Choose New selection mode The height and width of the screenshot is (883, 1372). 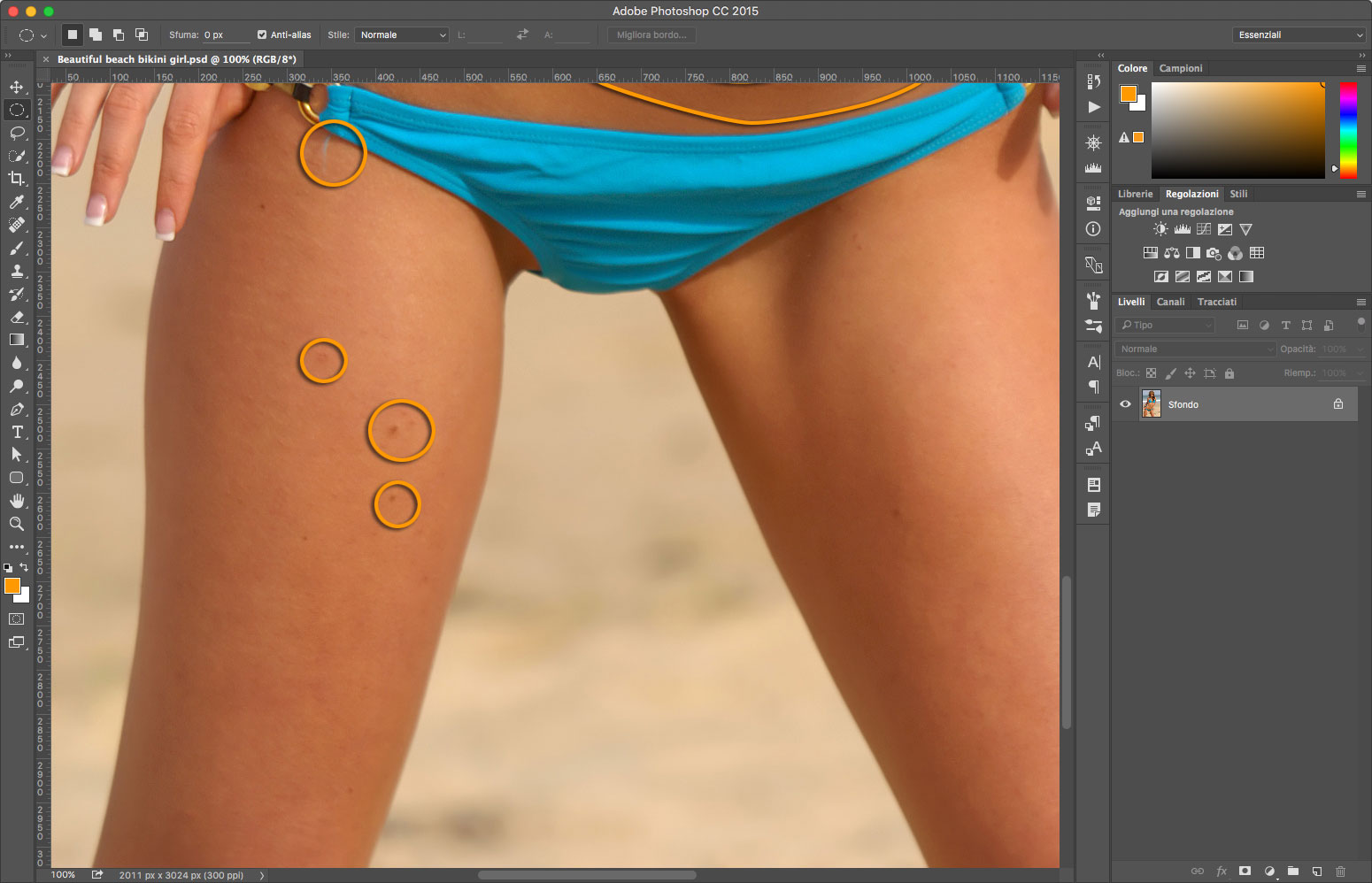tap(73, 35)
